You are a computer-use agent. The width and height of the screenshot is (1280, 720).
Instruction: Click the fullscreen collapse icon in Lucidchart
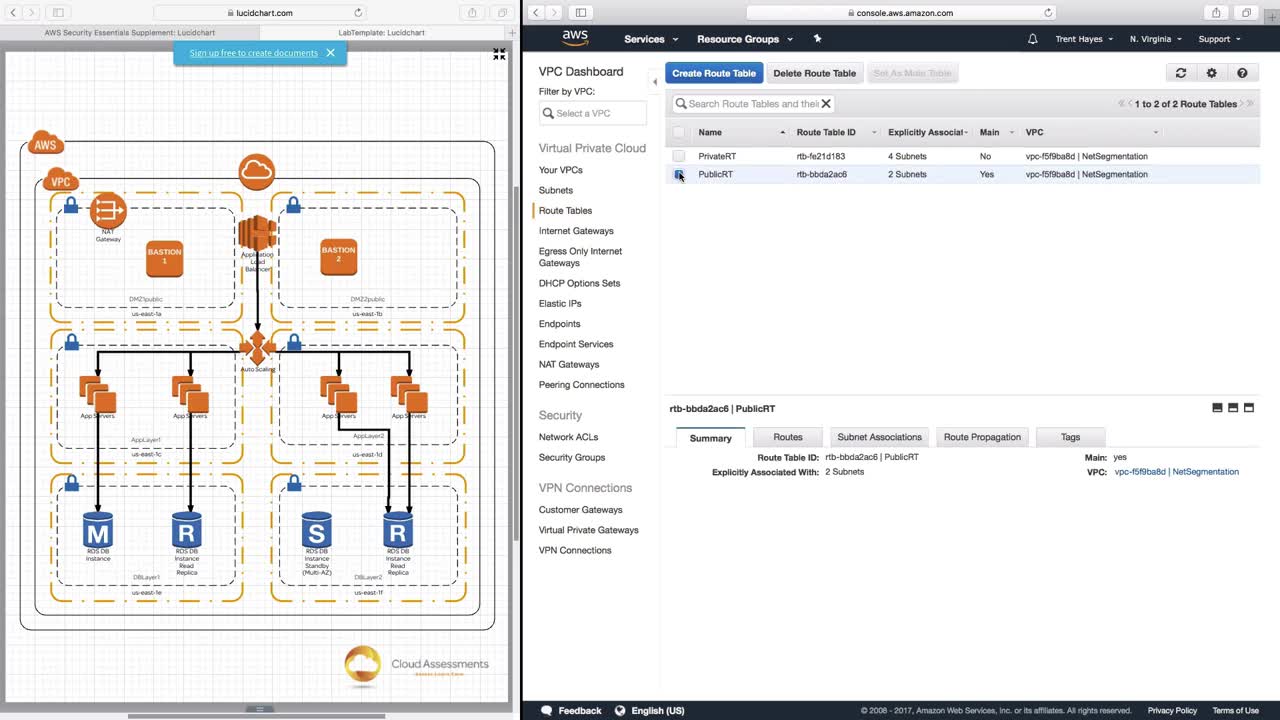499,54
